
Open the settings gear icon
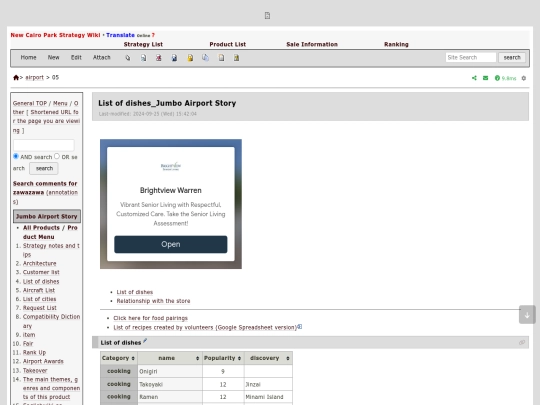pyautogui.click(x=524, y=78)
